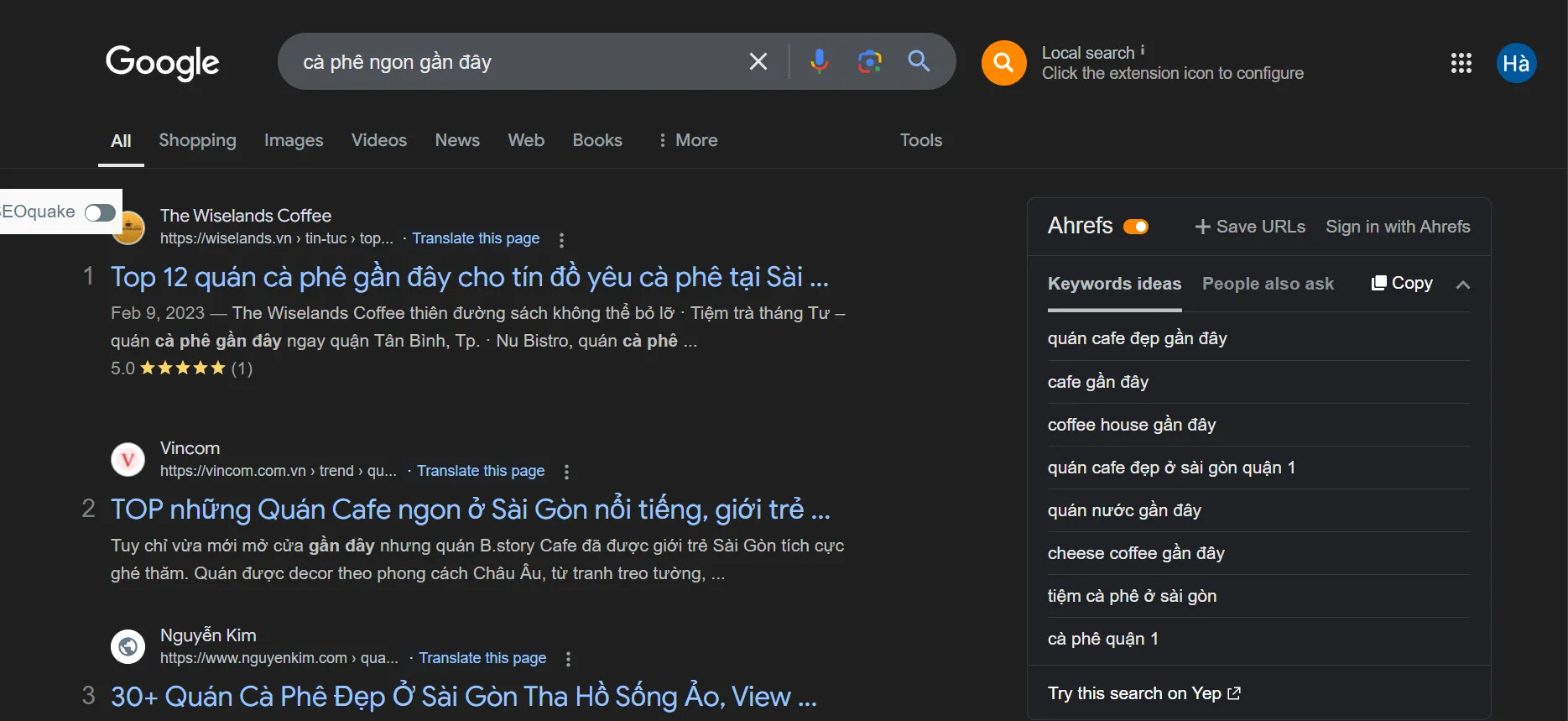The image size is (1568, 721).
Task: Click the plus icon beside Save URLs
Action: pos(1202,227)
